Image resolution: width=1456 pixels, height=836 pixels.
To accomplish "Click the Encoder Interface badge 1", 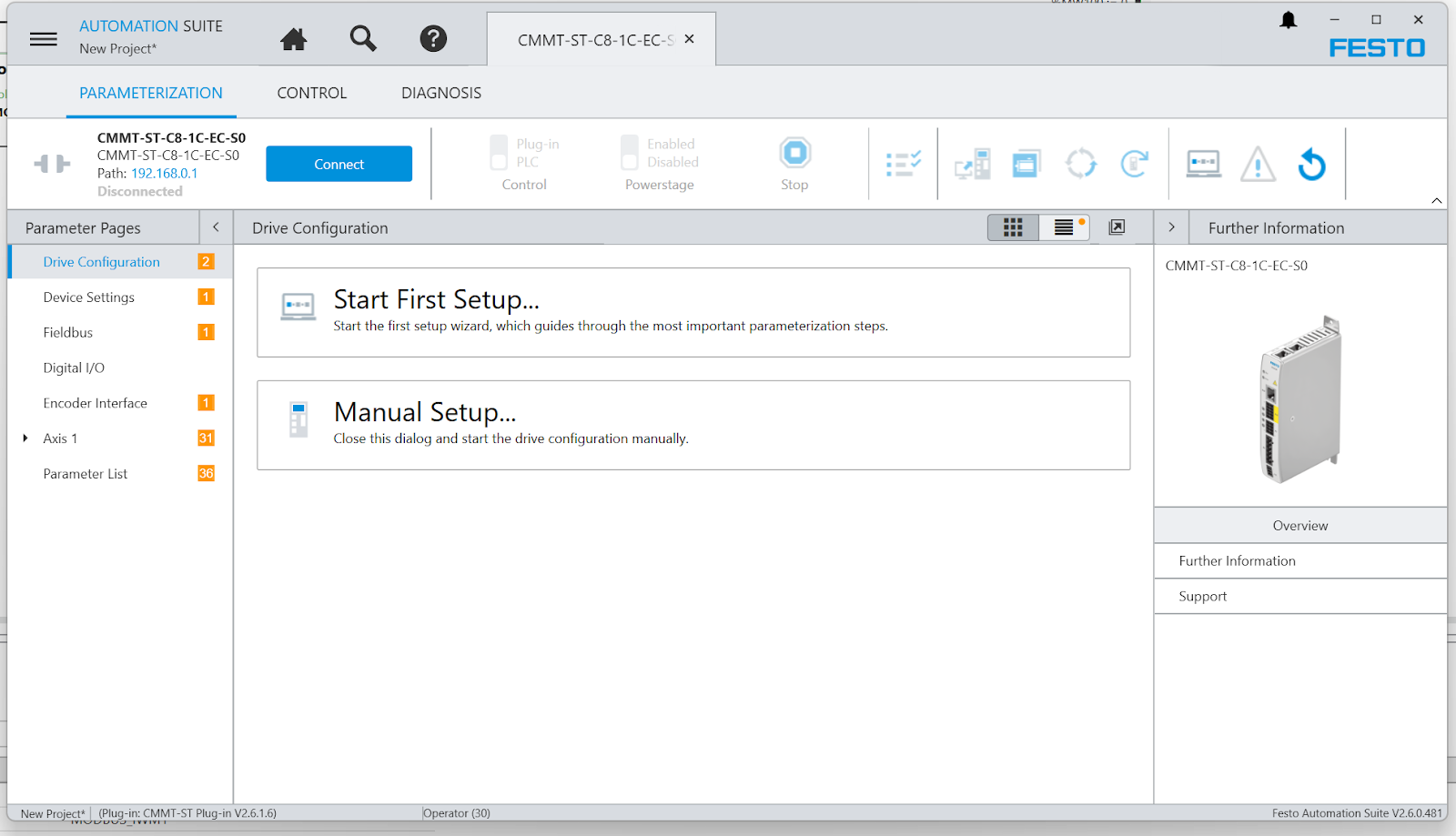I will [x=207, y=403].
